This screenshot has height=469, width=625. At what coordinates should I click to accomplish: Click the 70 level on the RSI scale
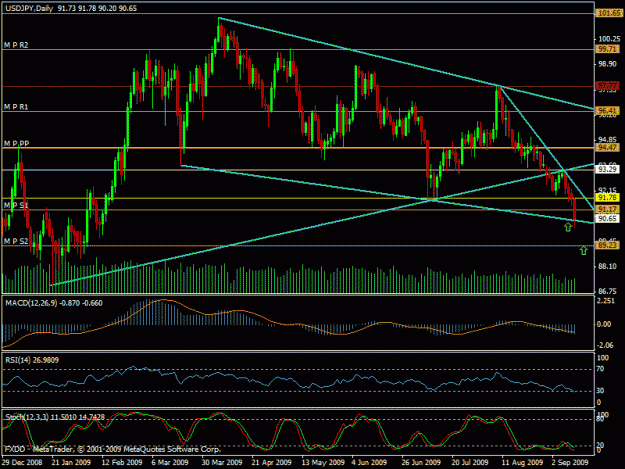coord(600,369)
